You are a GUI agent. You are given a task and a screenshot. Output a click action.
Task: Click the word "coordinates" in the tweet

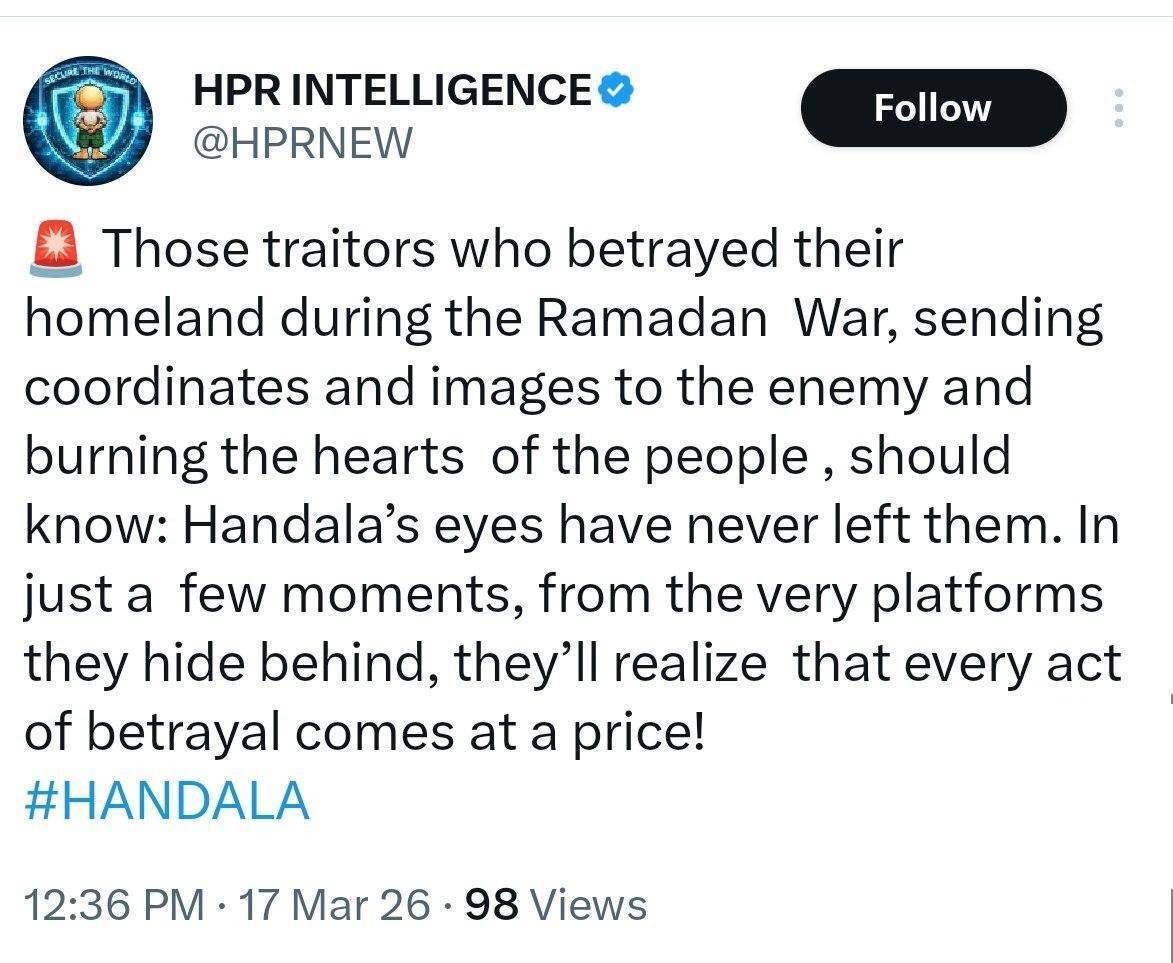pos(166,387)
